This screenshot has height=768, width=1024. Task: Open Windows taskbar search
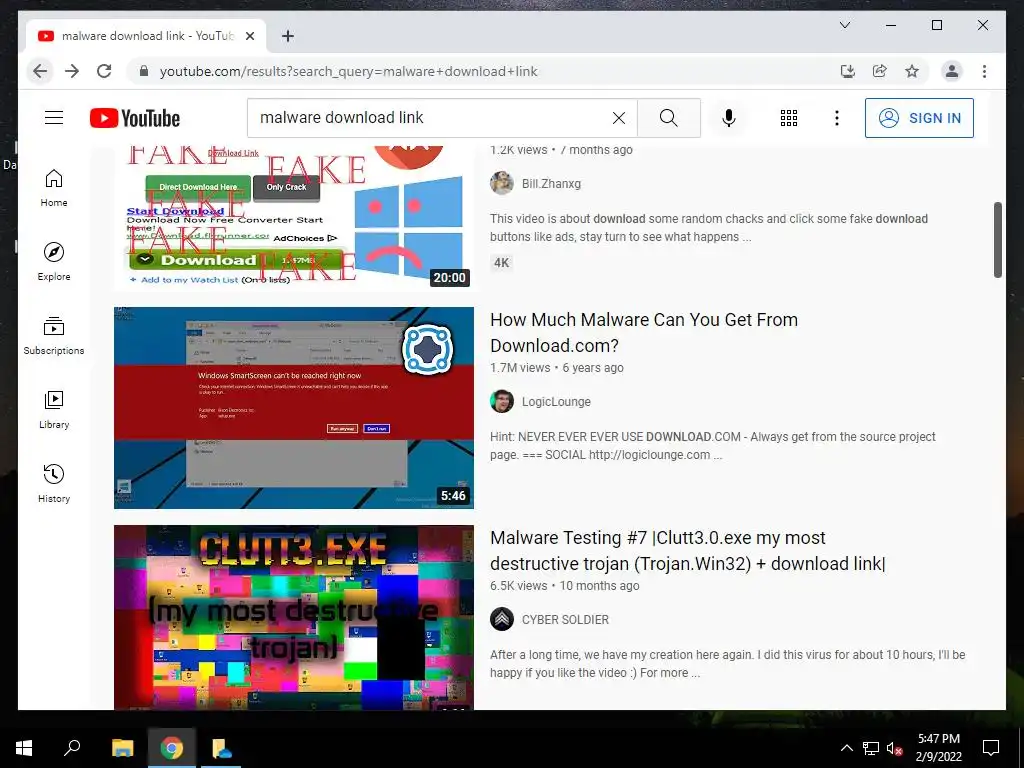(x=72, y=748)
